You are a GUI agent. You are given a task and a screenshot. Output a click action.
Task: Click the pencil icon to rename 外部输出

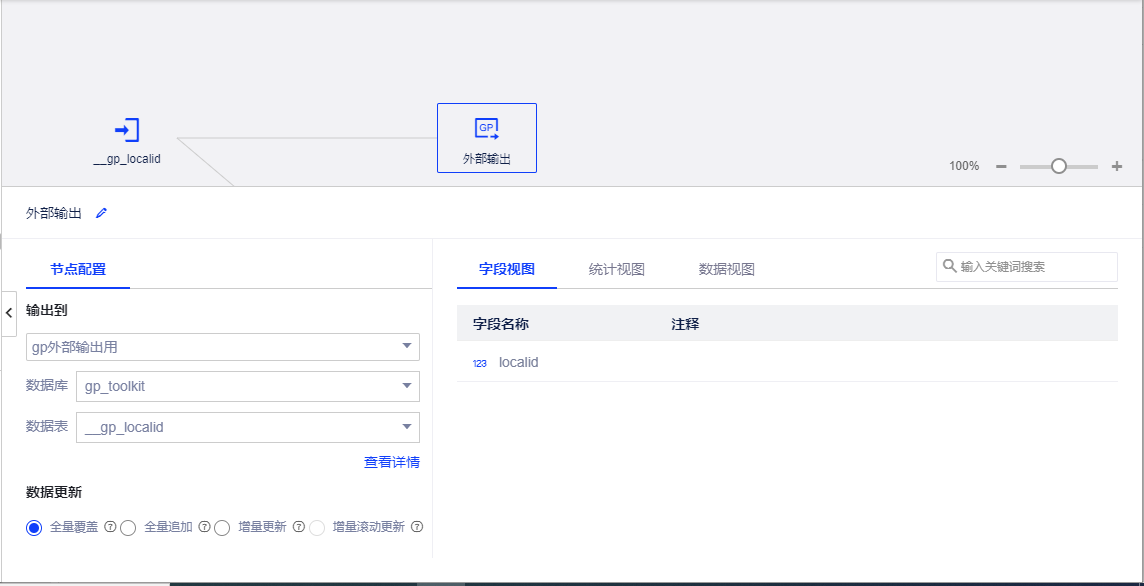pos(100,213)
